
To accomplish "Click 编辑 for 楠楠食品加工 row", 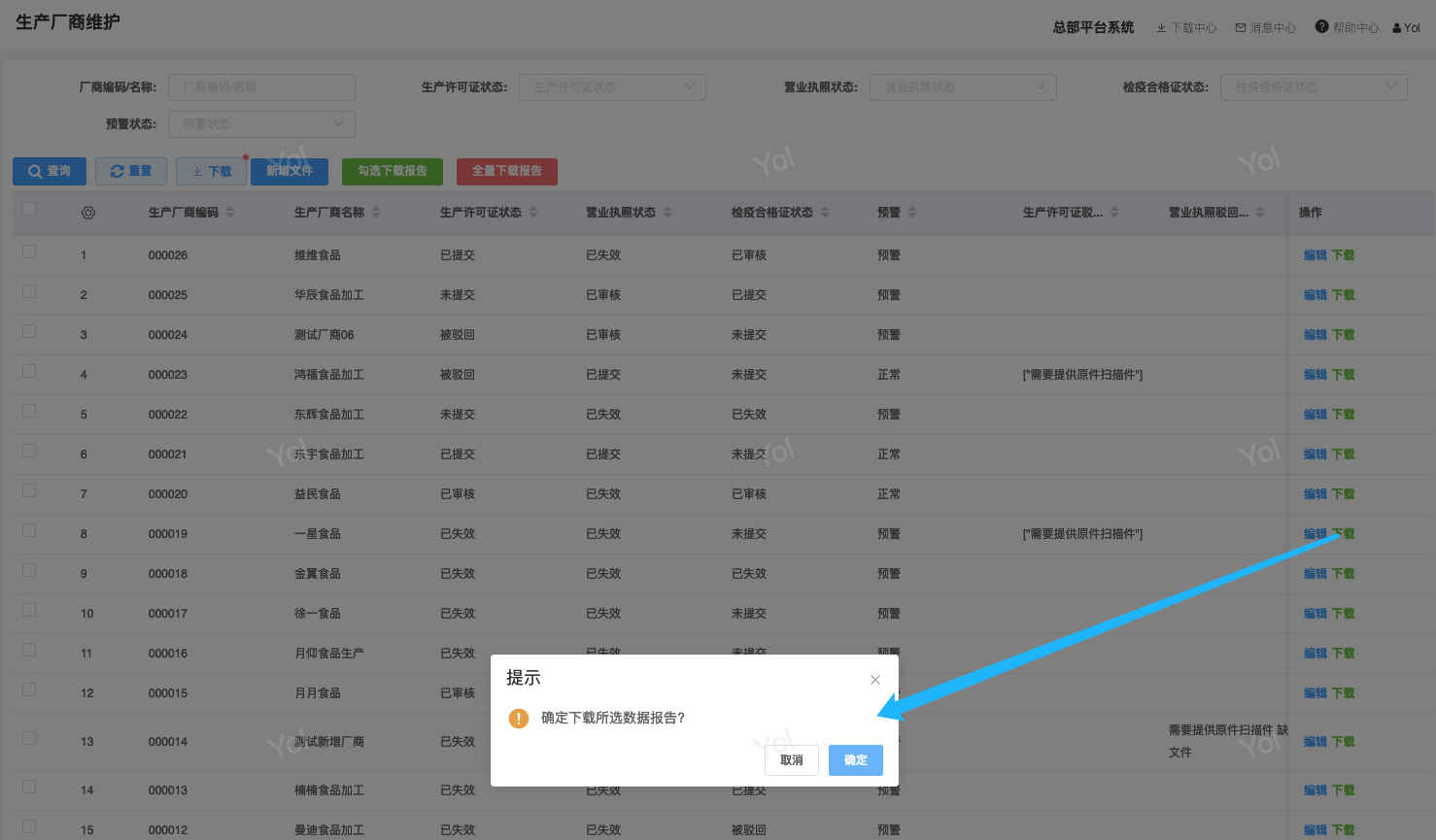I will tap(1316, 790).
